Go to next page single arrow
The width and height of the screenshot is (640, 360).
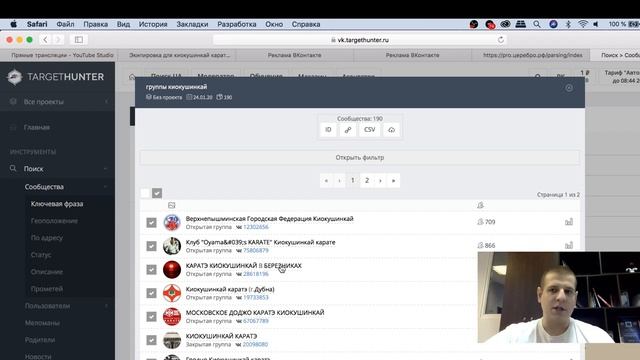(380, 180)
